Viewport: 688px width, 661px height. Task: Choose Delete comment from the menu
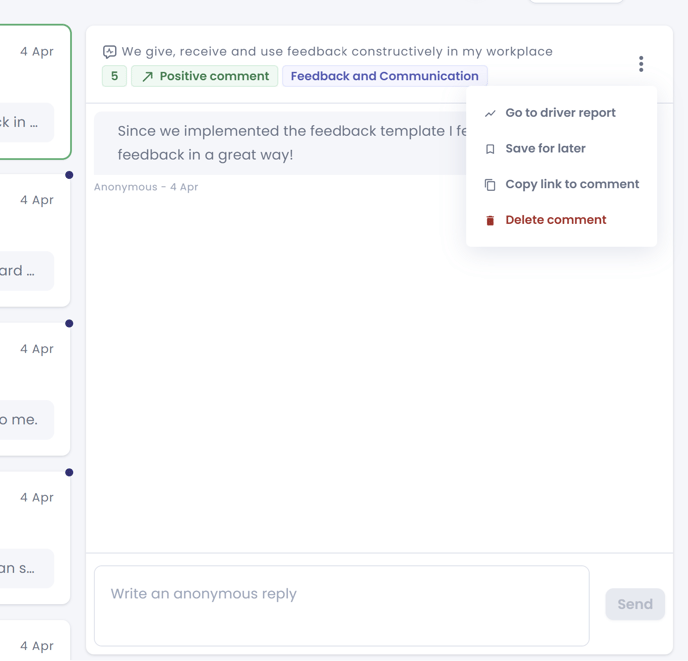[561, 220]
